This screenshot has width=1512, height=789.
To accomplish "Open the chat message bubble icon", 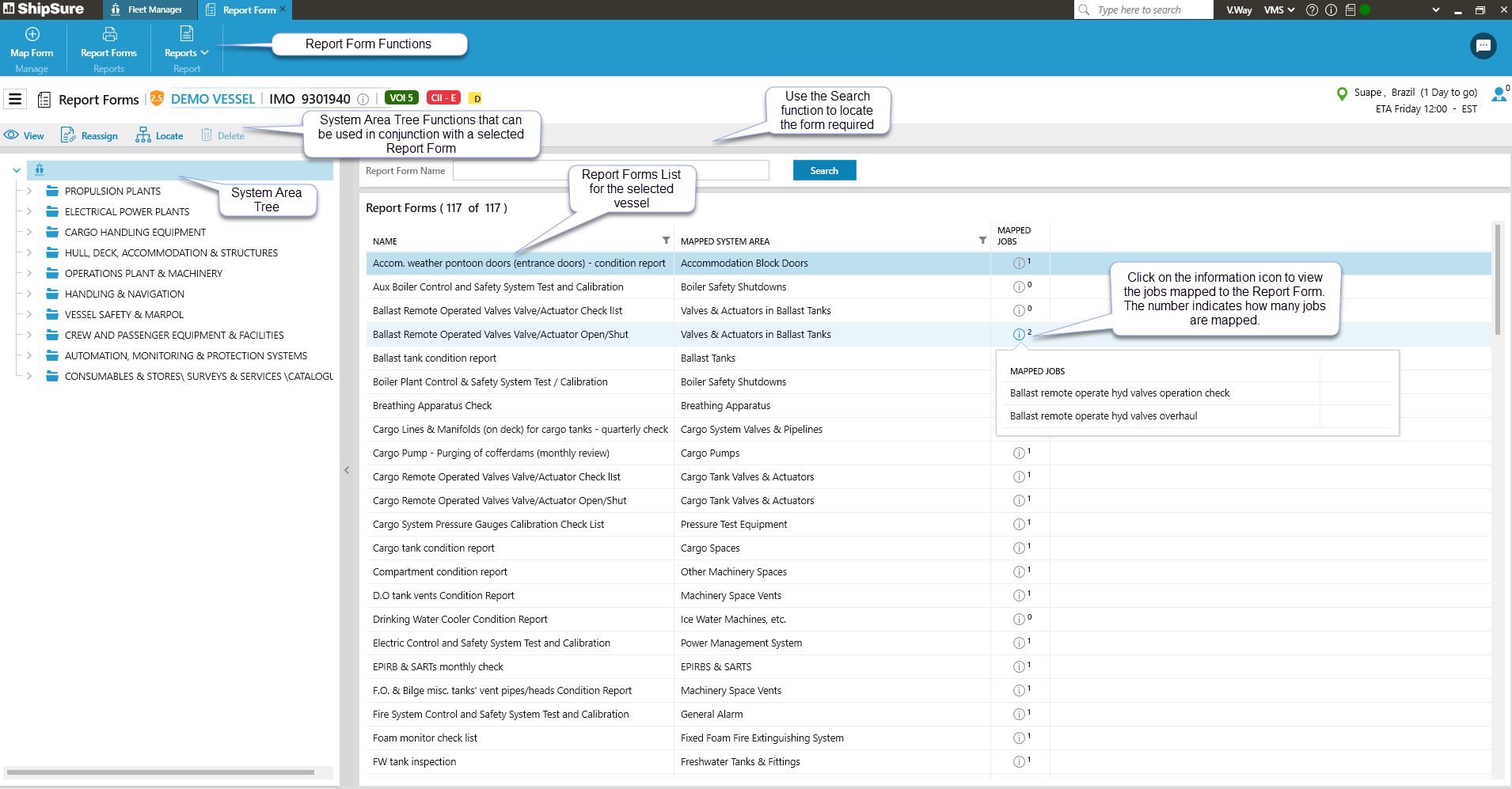I will [1483, 46].
